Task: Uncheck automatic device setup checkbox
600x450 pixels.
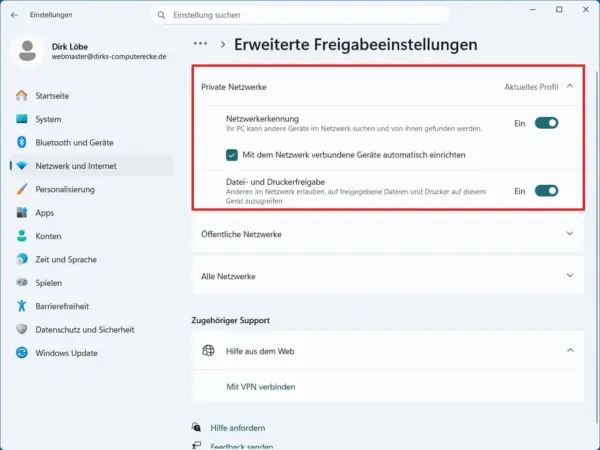Action: (232, 155)
